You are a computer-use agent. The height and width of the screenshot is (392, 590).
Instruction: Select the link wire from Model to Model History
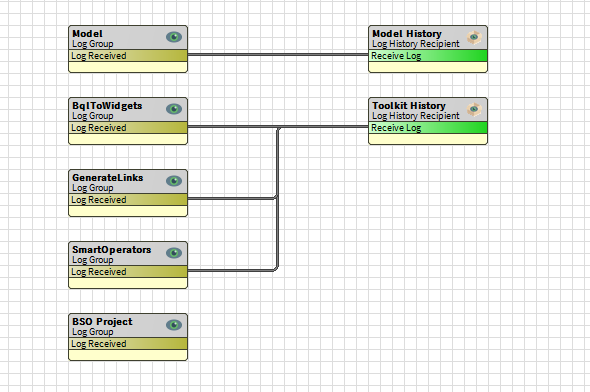278,55
